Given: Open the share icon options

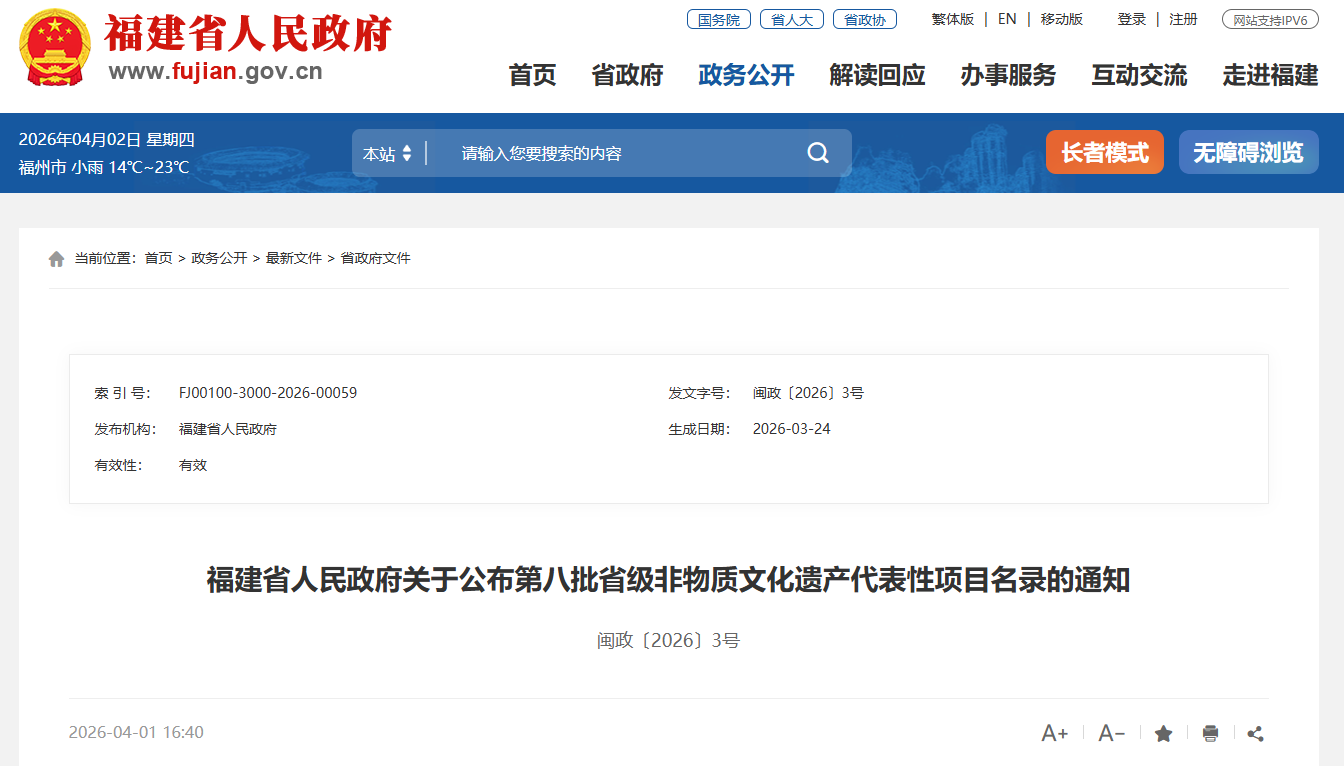Looking at the screenshot, I should click(1256, 733).
